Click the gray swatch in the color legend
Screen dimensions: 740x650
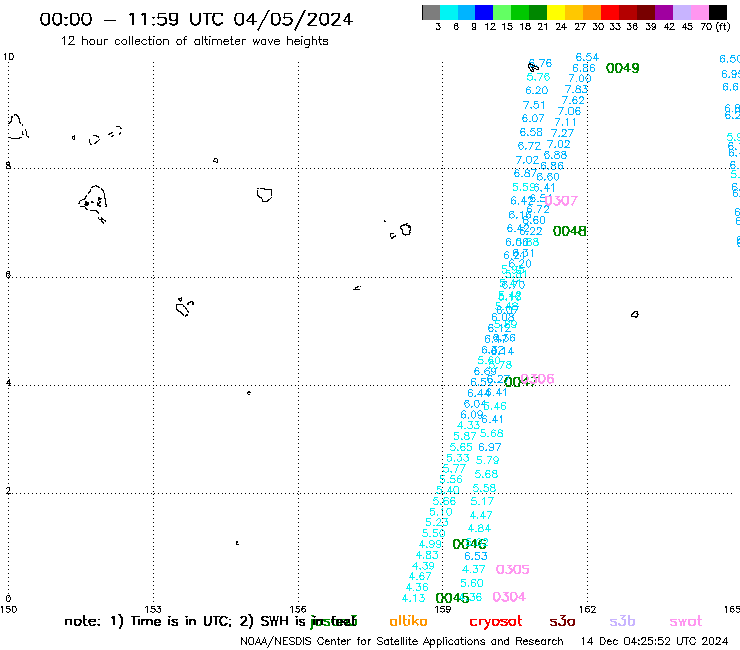[431, 12]
